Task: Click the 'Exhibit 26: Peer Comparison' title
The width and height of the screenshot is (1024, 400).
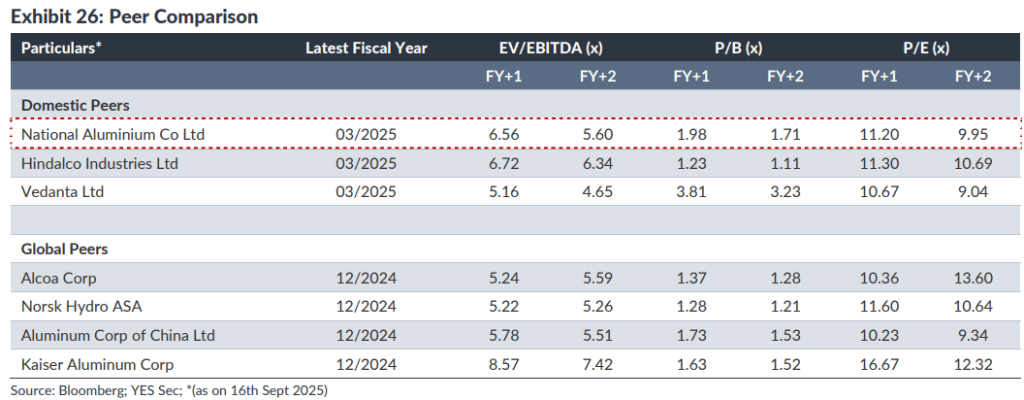Action: 135,17
